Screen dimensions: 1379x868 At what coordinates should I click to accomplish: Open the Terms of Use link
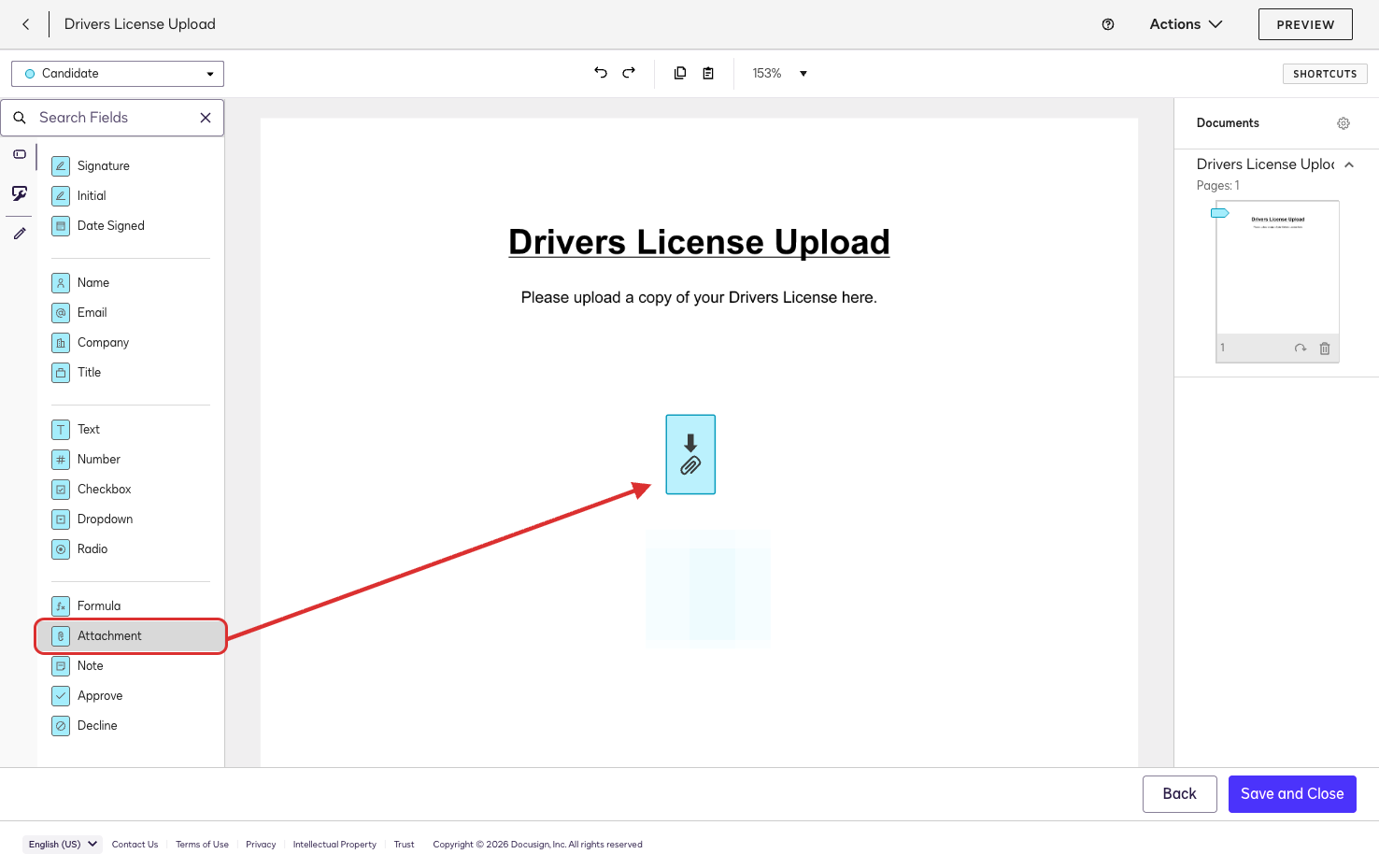click(x=202, y=845)
